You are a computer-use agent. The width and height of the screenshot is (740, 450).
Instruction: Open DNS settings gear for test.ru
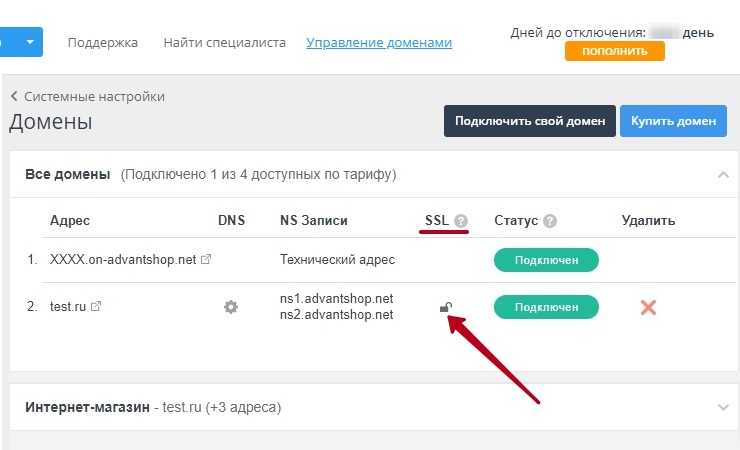231,307
